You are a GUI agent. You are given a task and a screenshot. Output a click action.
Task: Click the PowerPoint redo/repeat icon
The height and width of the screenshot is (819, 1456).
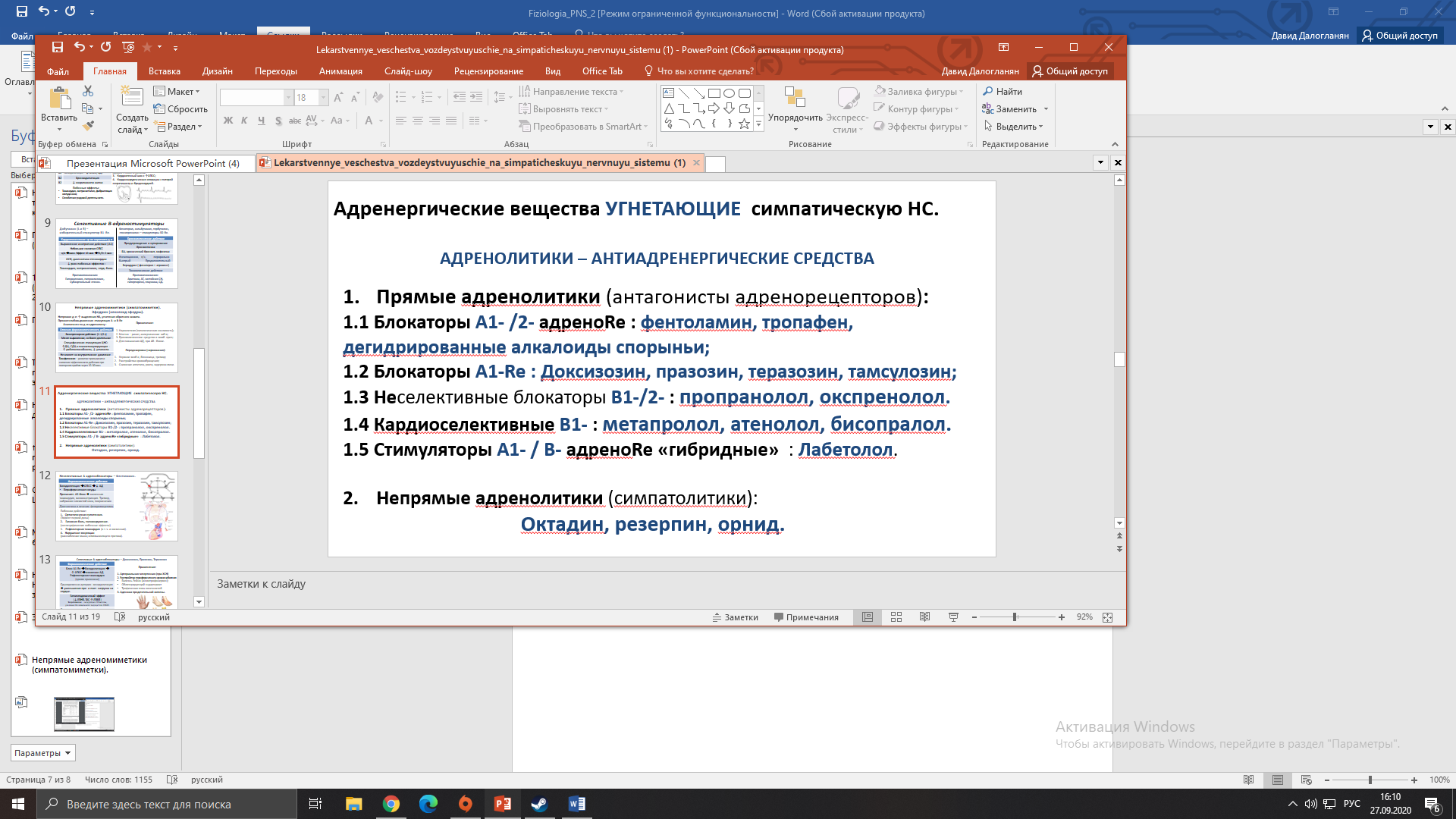click(x=106, y=47)
